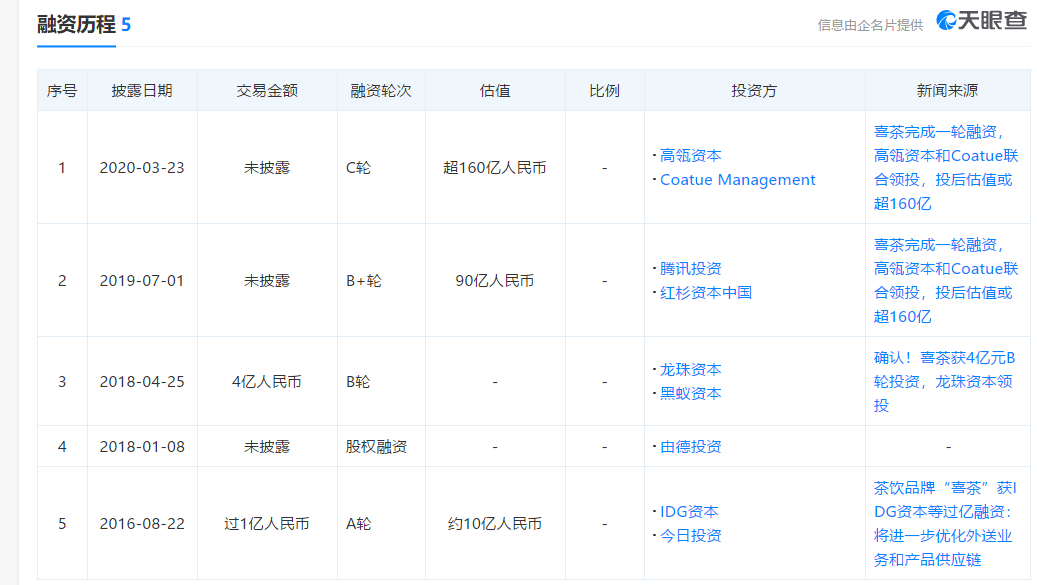Click round cell B+轮
This screenshot has width=1037, height=585.
364,281
